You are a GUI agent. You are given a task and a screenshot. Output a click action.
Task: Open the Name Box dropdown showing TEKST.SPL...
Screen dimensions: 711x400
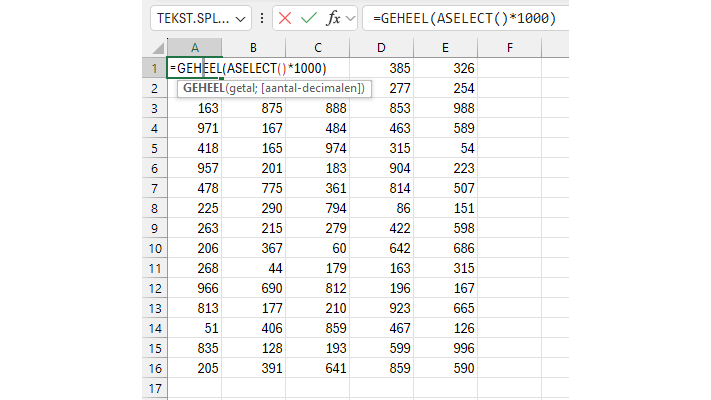[x=240, y=19]
